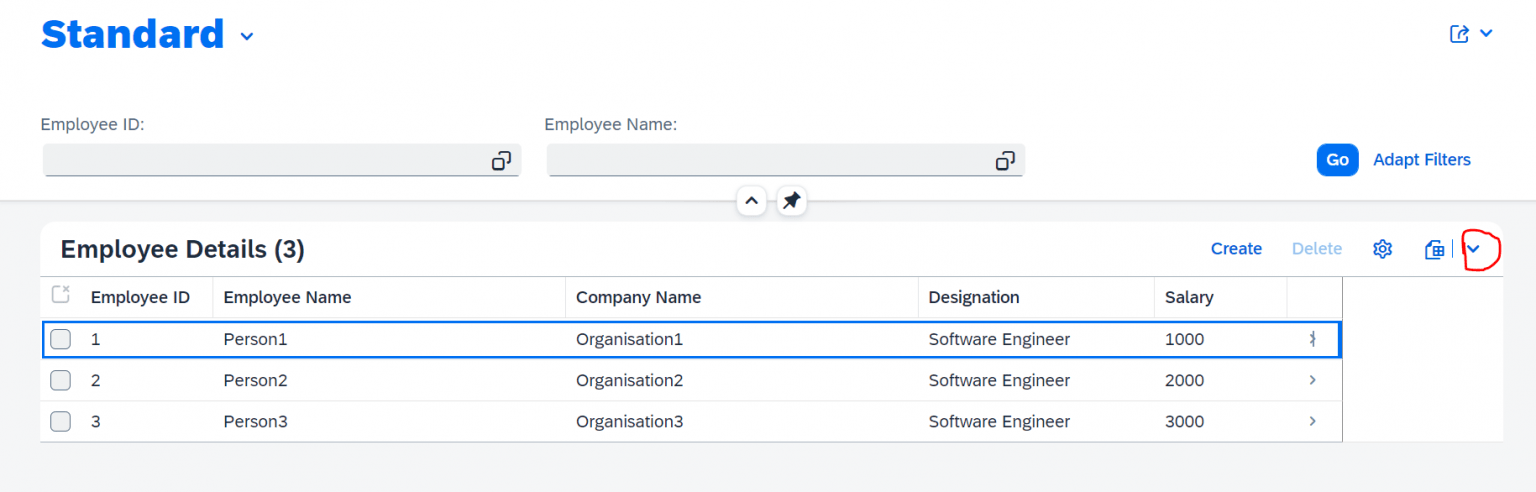This screenshot has width=1536, height=492.
Task: Click the Salary column header
Action: point(1188,297)
